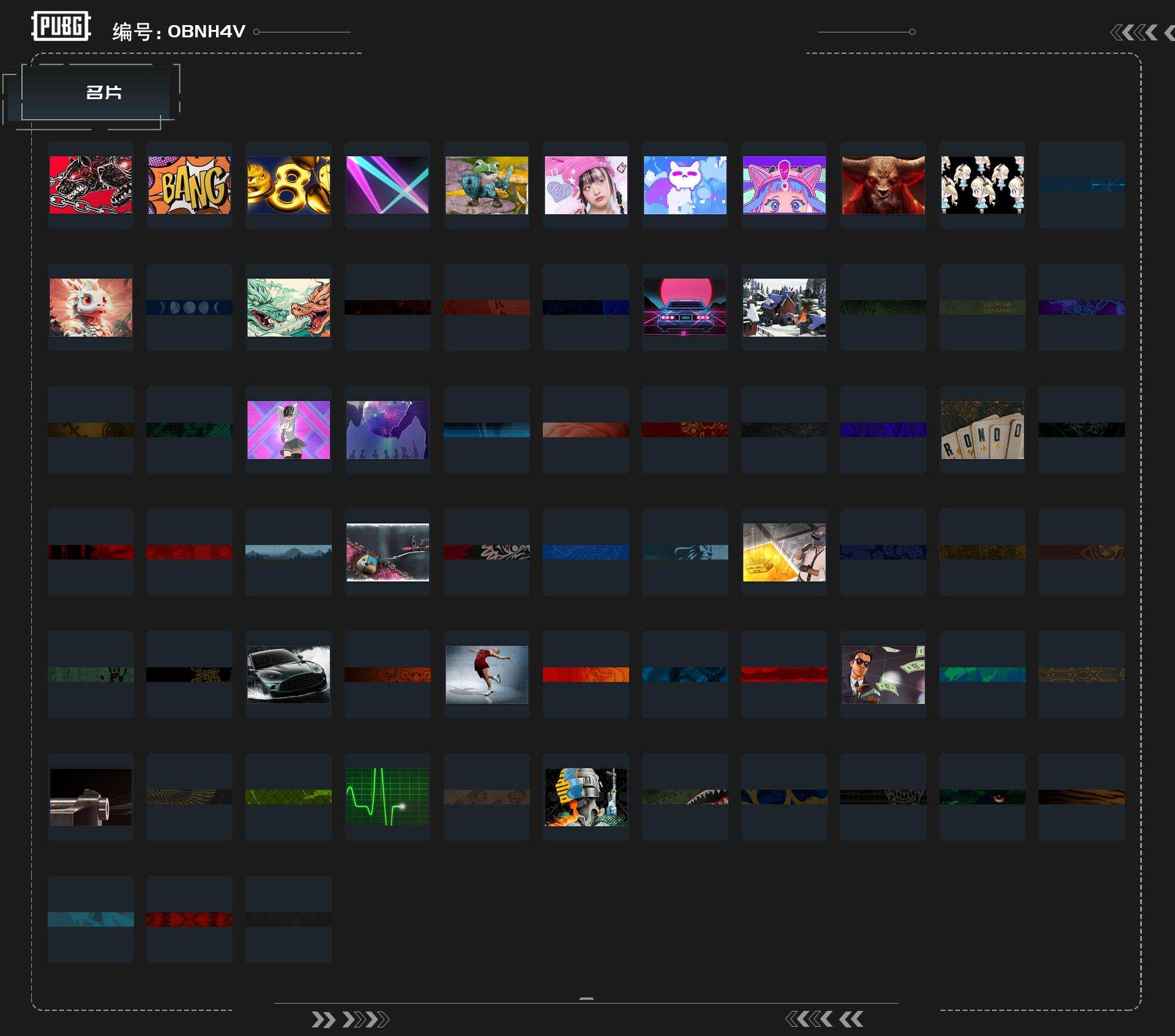This screenshot has width=1175, height=1036.
Task: Select the red chained wolf nameplate
Action: coord(91,185)
